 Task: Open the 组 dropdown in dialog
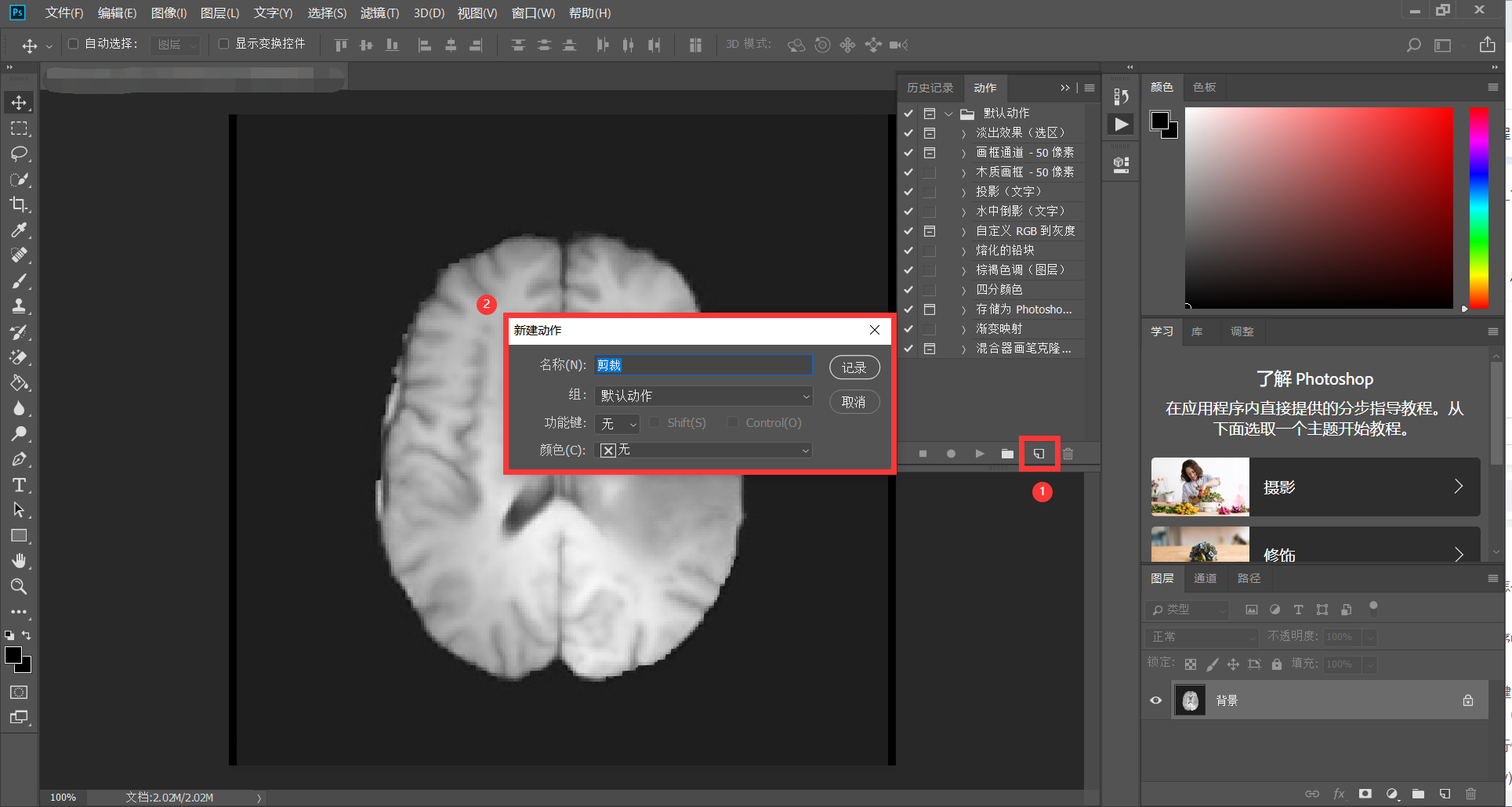(x=703, y=396)
